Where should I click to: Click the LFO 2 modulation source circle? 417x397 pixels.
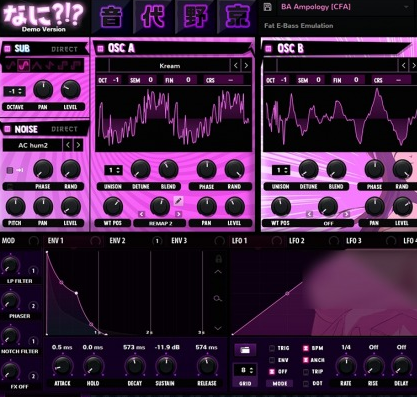click(x=334, y=241)
